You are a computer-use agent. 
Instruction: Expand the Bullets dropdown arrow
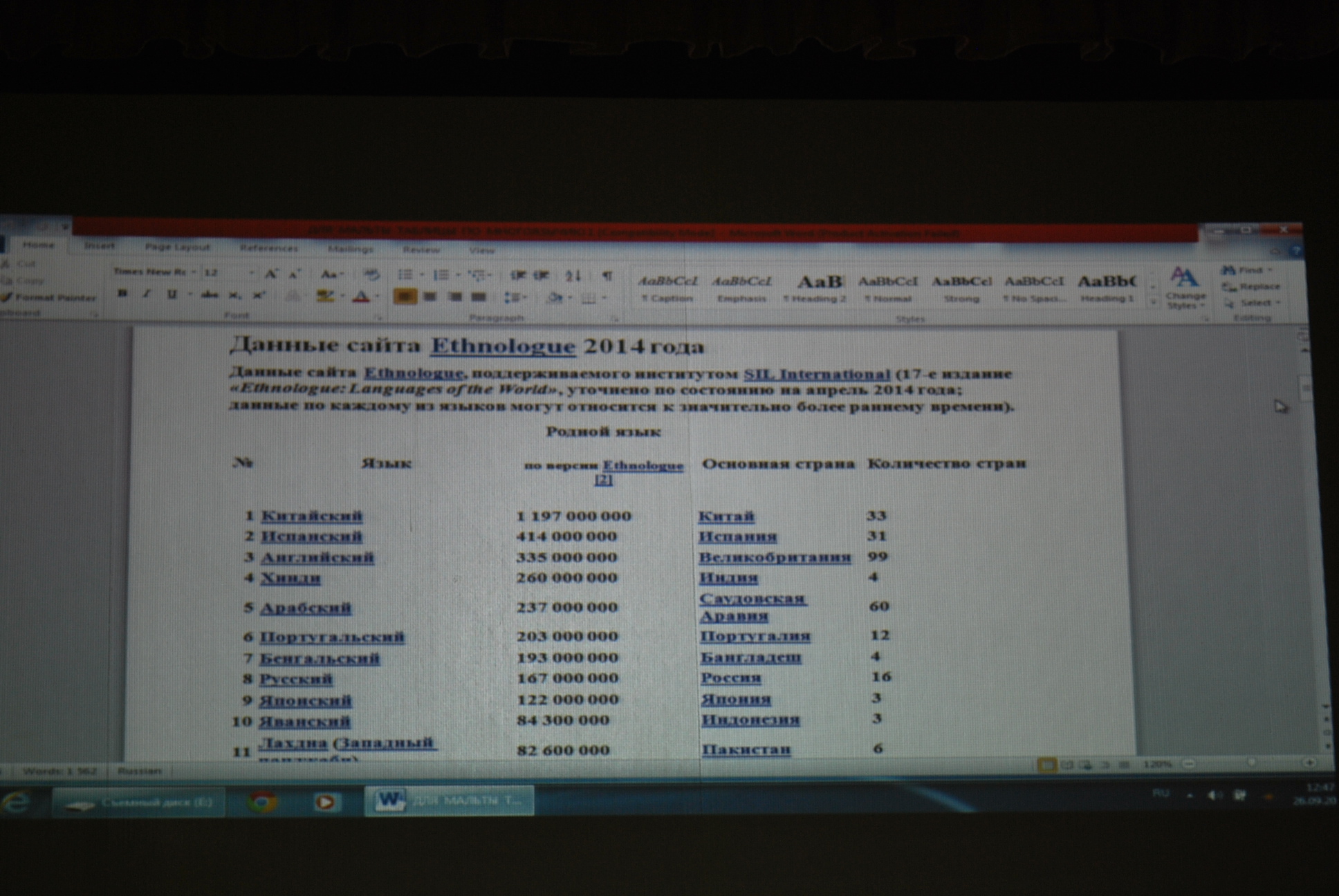[x=422, y=276]
